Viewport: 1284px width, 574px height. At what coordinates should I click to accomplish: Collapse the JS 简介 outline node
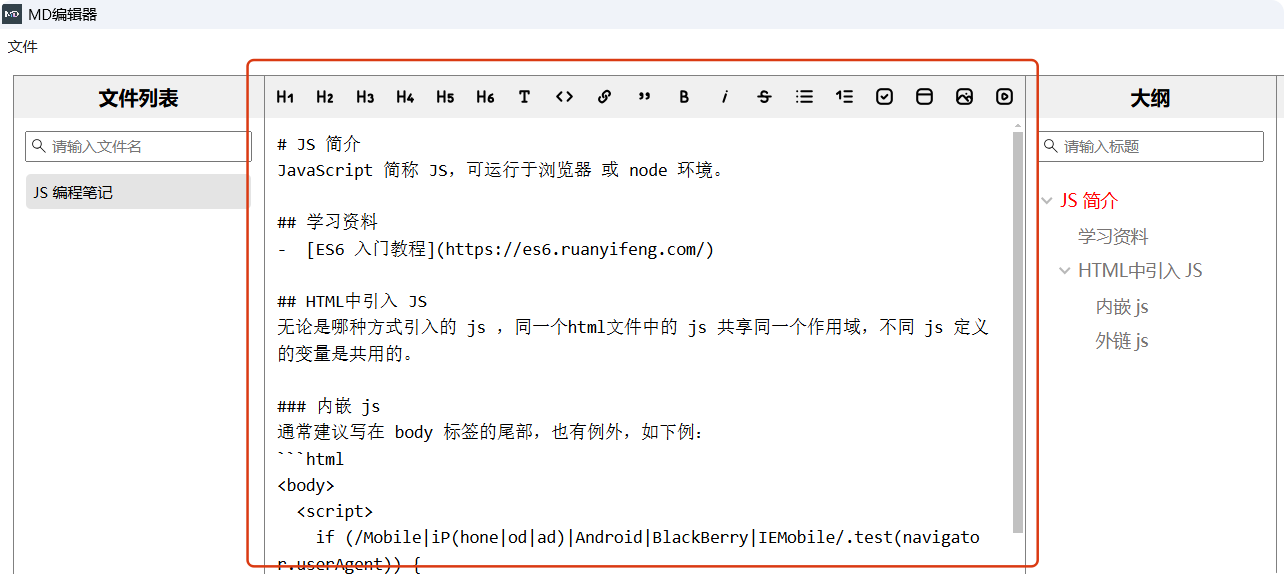tap(1047, 201)
